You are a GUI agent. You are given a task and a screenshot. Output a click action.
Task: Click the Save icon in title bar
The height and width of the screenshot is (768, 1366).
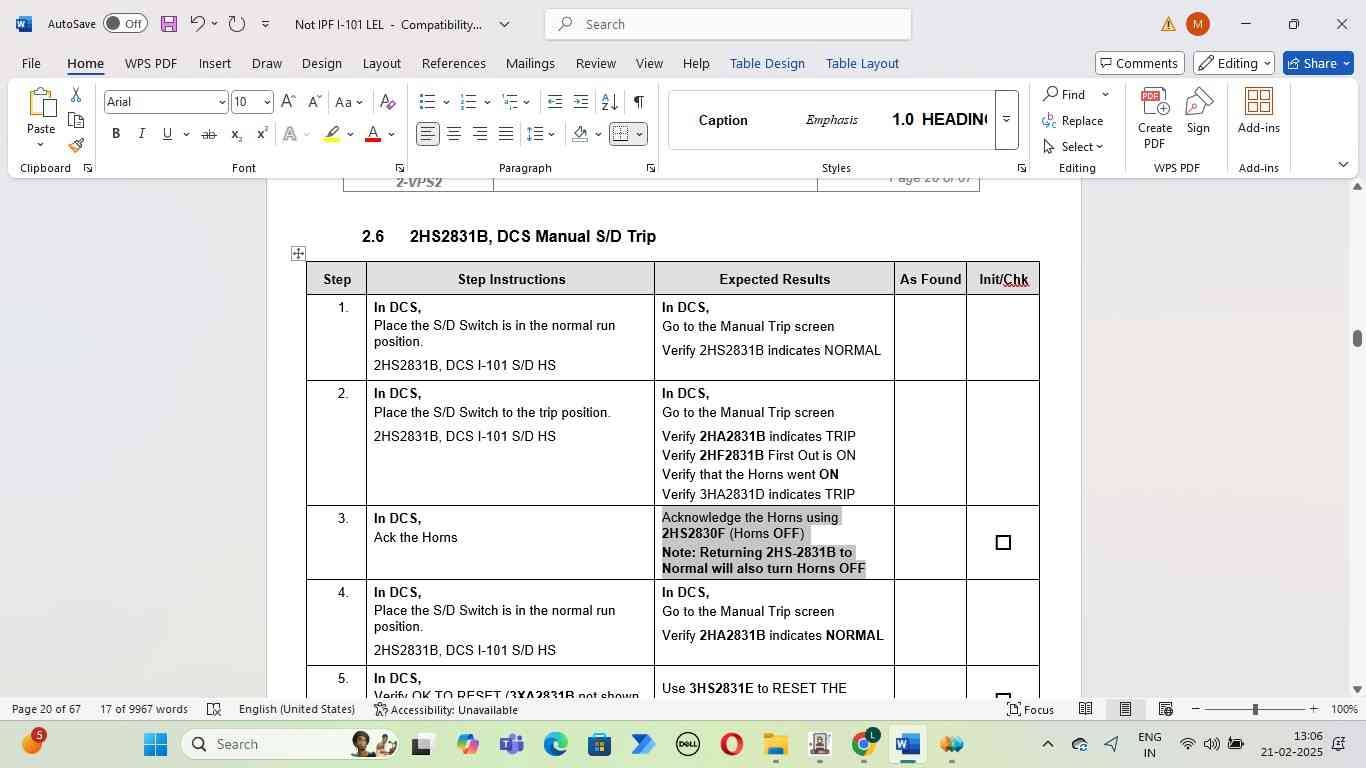tap(169, 24)
